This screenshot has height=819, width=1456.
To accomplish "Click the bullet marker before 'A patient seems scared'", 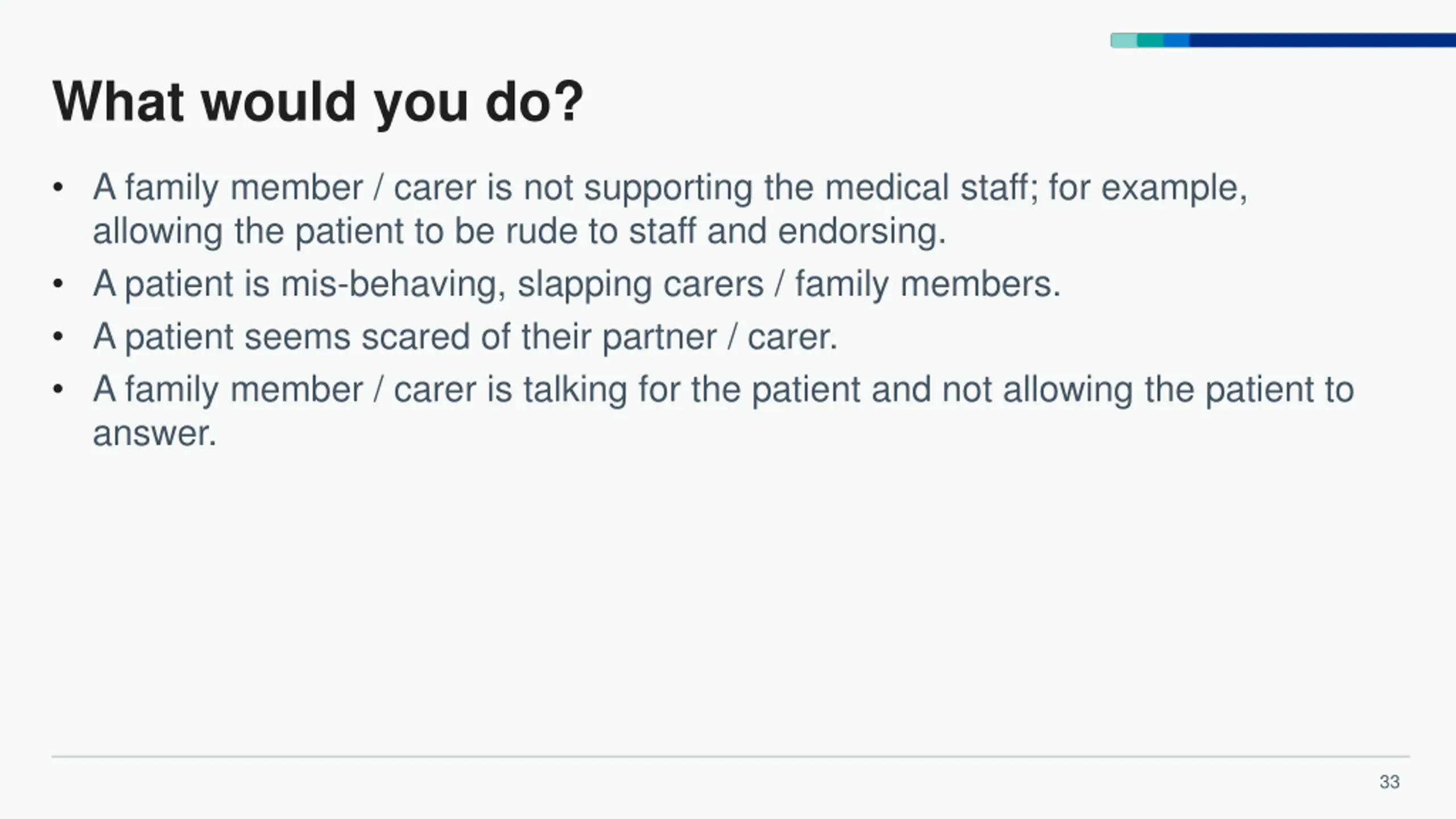I will [57, 336].
